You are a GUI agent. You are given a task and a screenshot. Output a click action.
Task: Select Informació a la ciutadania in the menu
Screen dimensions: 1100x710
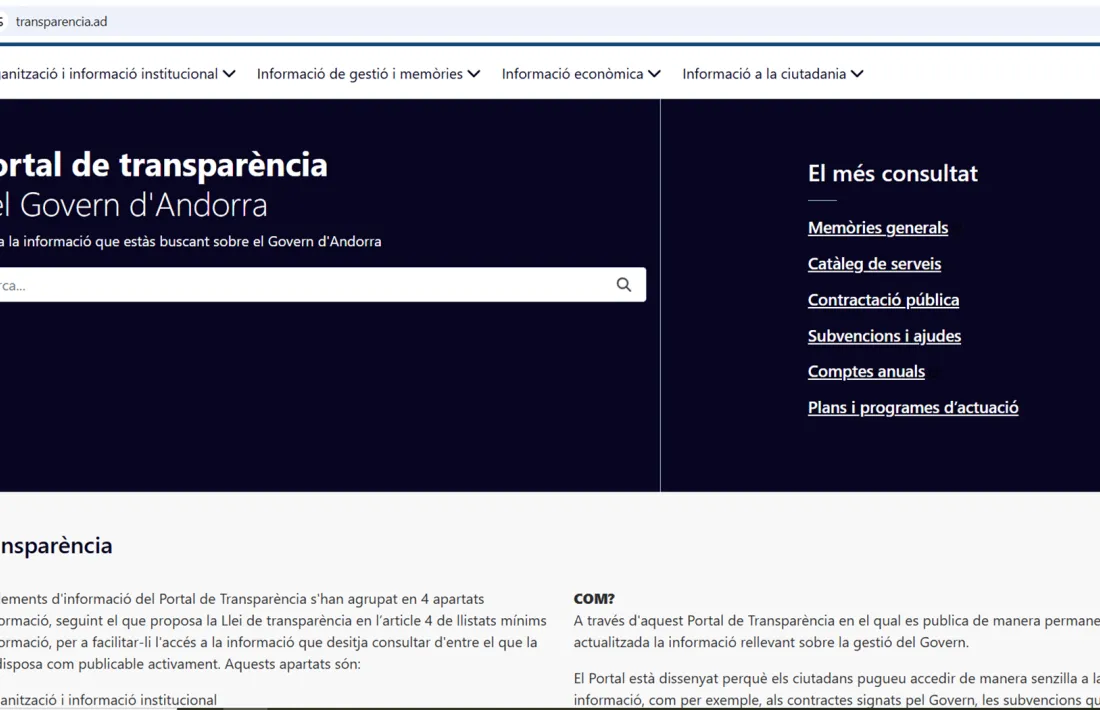[x=765, y=73]
